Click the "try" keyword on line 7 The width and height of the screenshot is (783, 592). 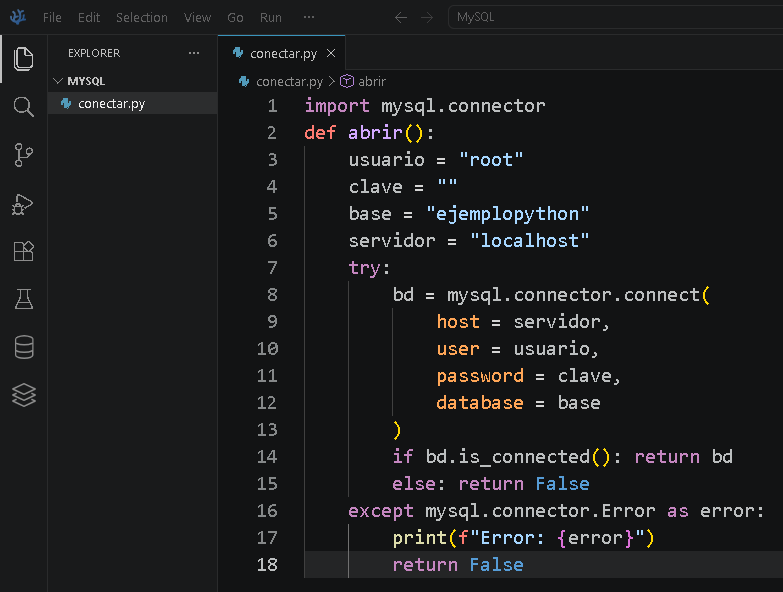[x=365, y=269]
